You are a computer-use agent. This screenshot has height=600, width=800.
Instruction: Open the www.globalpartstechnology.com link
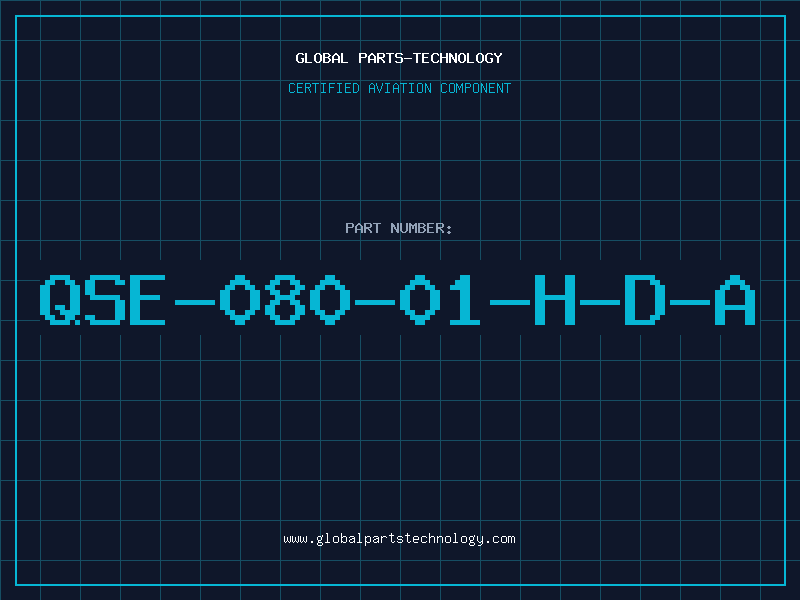pyautogui.click(x=399, y=539)
